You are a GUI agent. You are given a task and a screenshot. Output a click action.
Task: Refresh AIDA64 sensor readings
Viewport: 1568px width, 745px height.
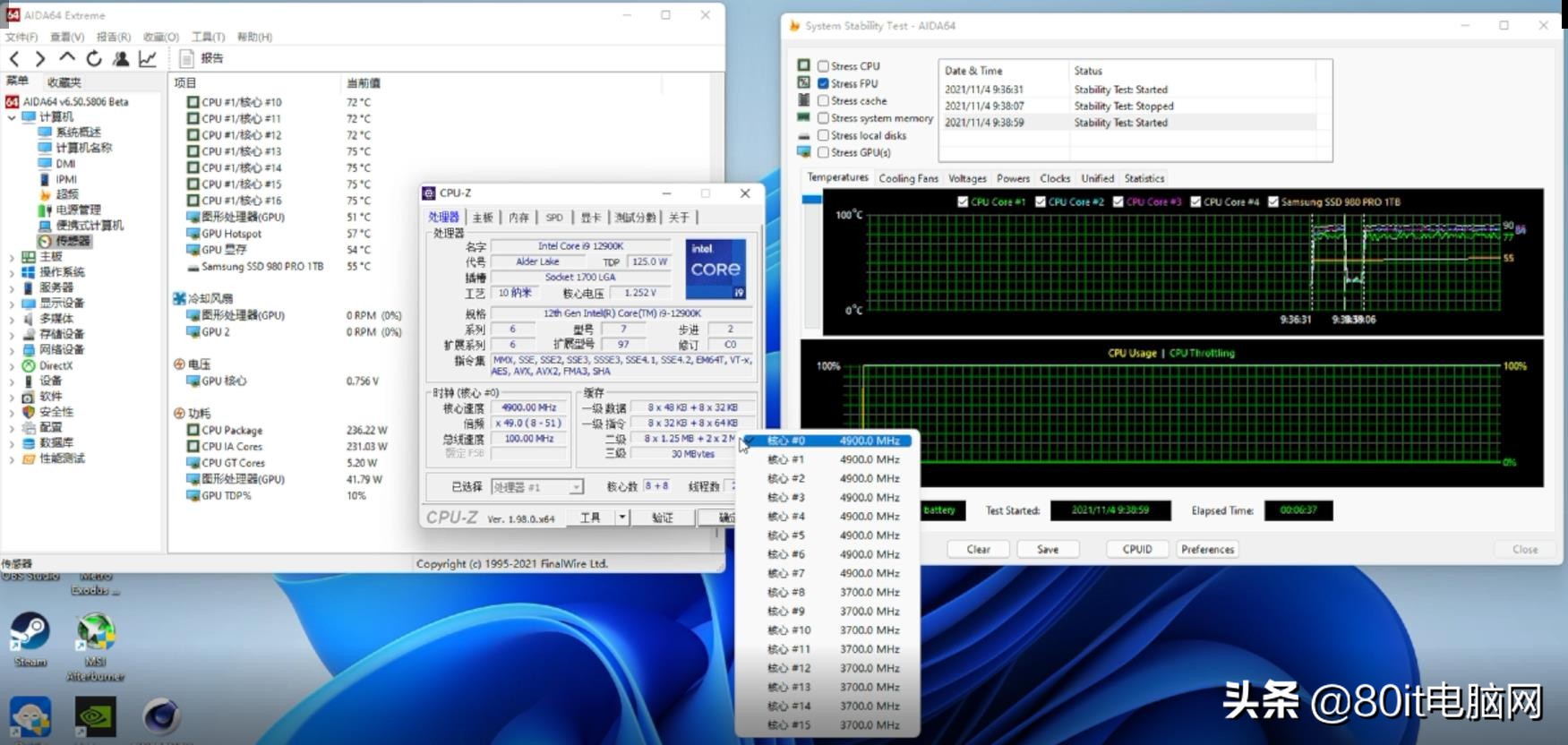(93, 59)
